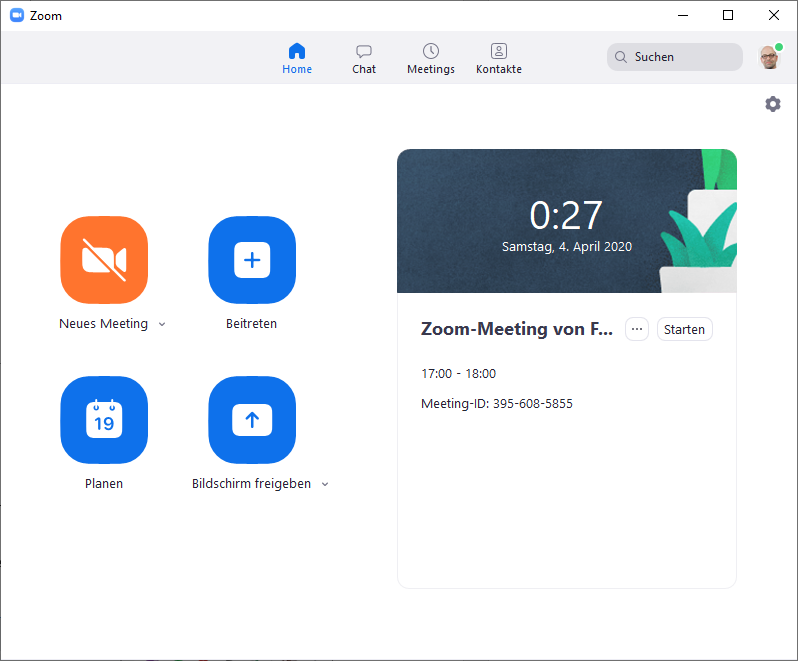Click the Beitreten plus icon
This screenshot has width=798, height=661.
click(252, 260)
